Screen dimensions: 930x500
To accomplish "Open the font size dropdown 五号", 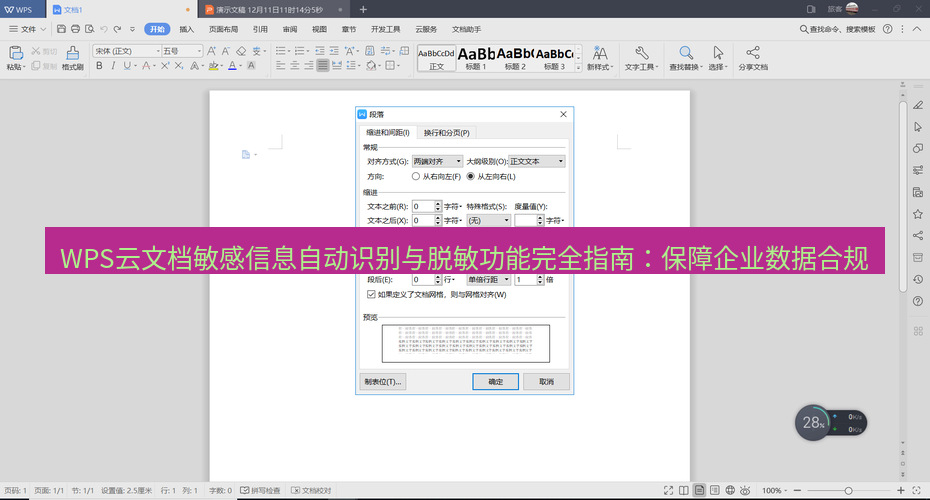I will [182, 51].
